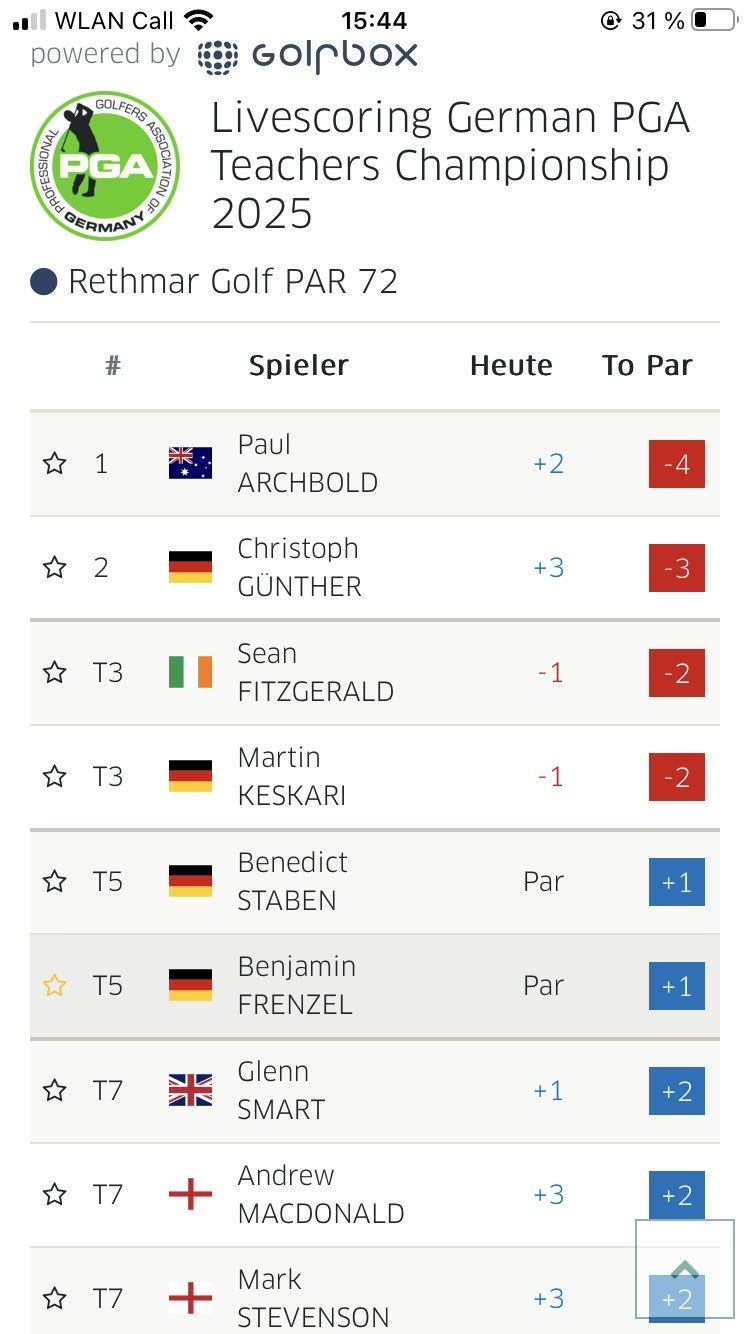The width and height of the screenshot is (750, 1334).
Task: Toggle favorite star for Martin Keskari
Action: click(54, 776)
